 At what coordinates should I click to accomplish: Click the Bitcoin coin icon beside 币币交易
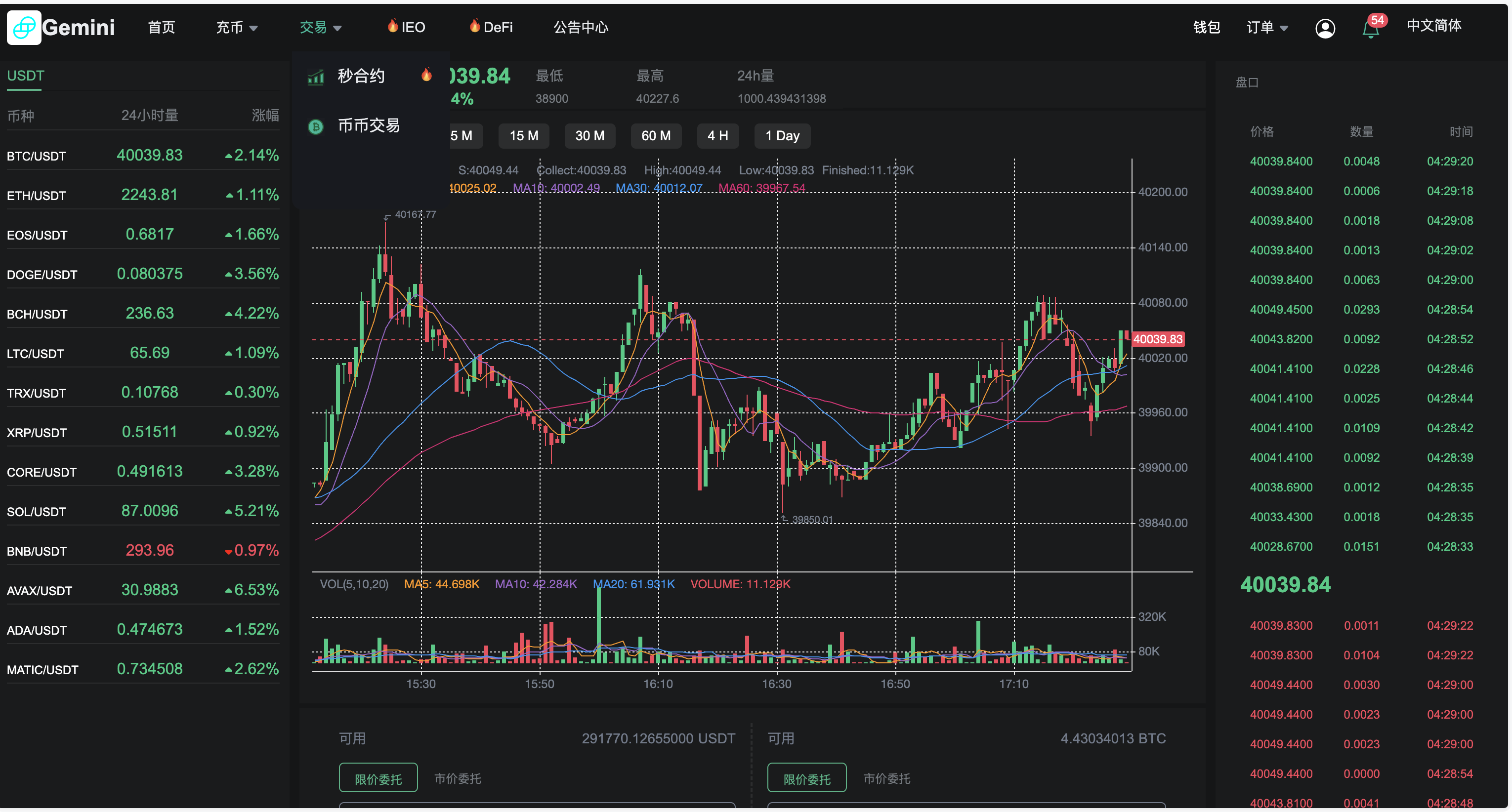coord(316,126)
